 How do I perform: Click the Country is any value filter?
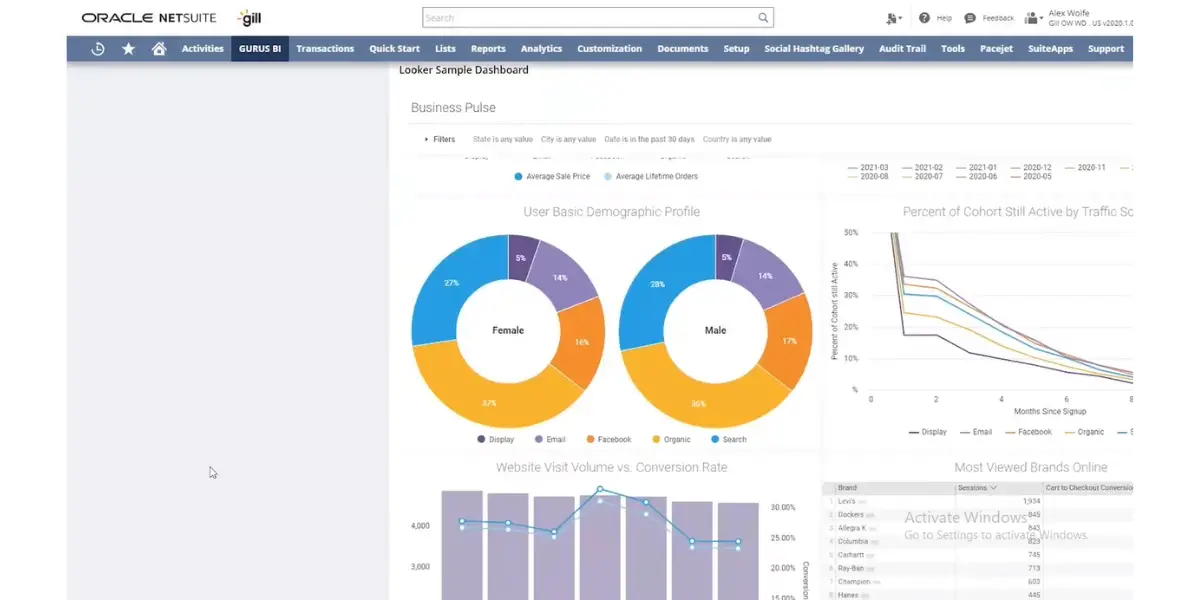tap(737, 140)
